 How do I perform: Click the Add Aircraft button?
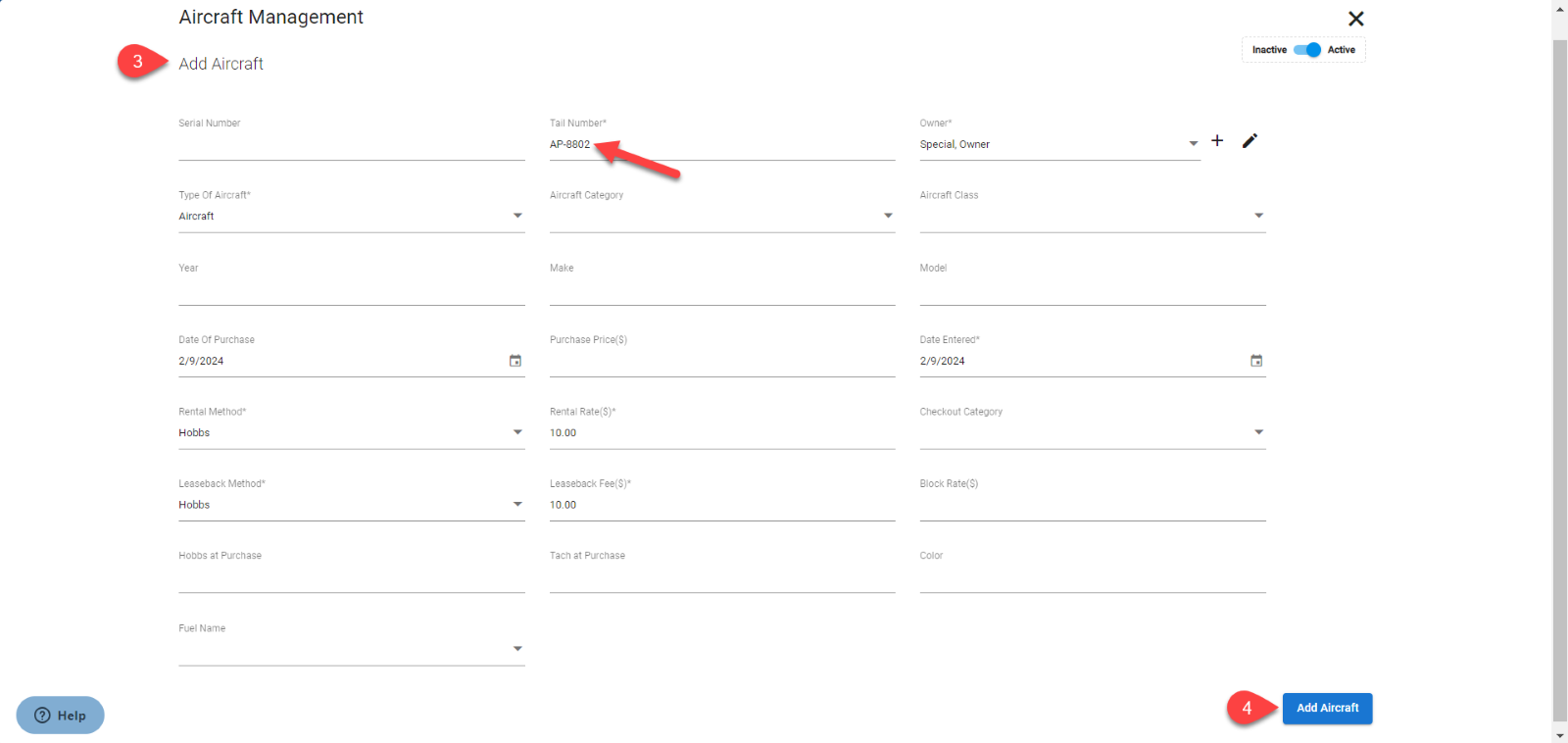pyautogui.click(x=1327, y=708)
